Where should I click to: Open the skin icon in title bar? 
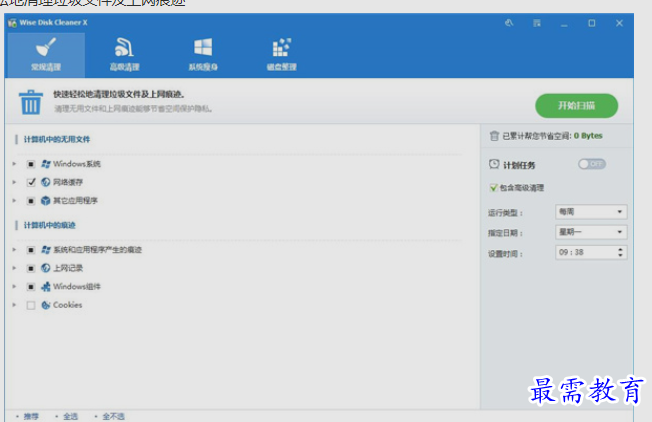coord(509,23)
